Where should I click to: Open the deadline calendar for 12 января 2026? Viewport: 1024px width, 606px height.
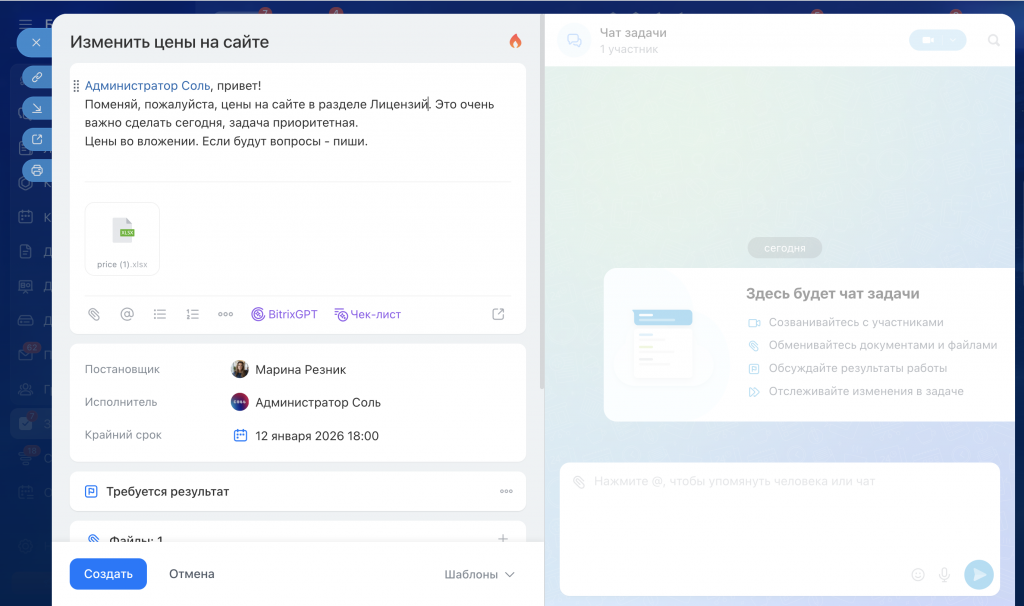[x=316, y=436]
